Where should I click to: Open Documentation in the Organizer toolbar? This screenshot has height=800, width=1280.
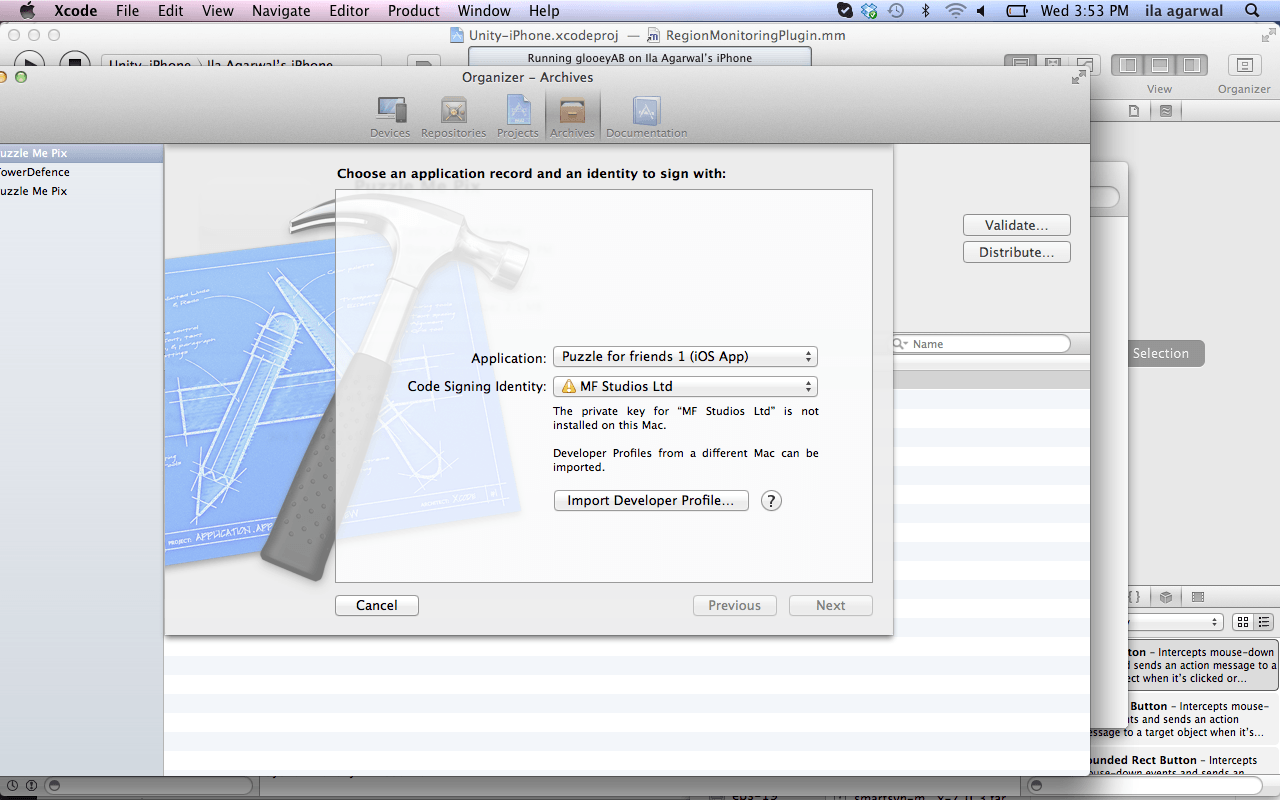646,117
